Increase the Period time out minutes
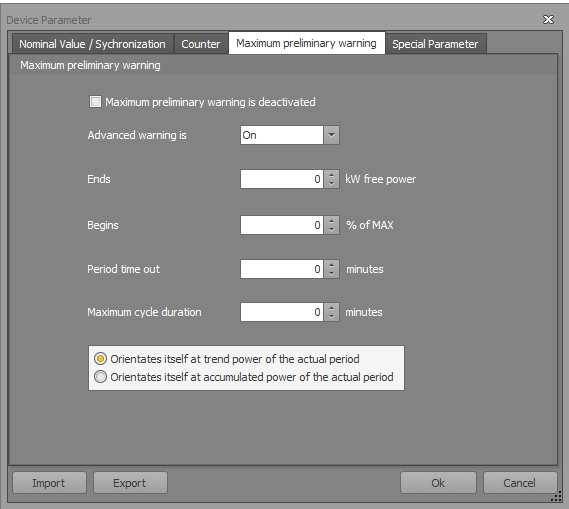 pyautogui.click(x=331, y=264)
